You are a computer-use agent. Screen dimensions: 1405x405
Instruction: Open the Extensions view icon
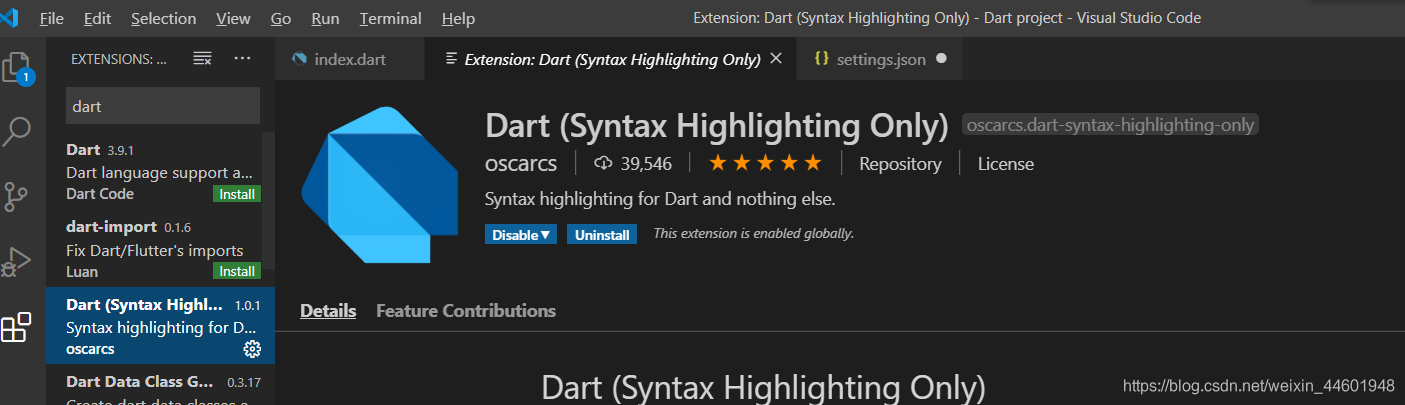tap(17, 327)
